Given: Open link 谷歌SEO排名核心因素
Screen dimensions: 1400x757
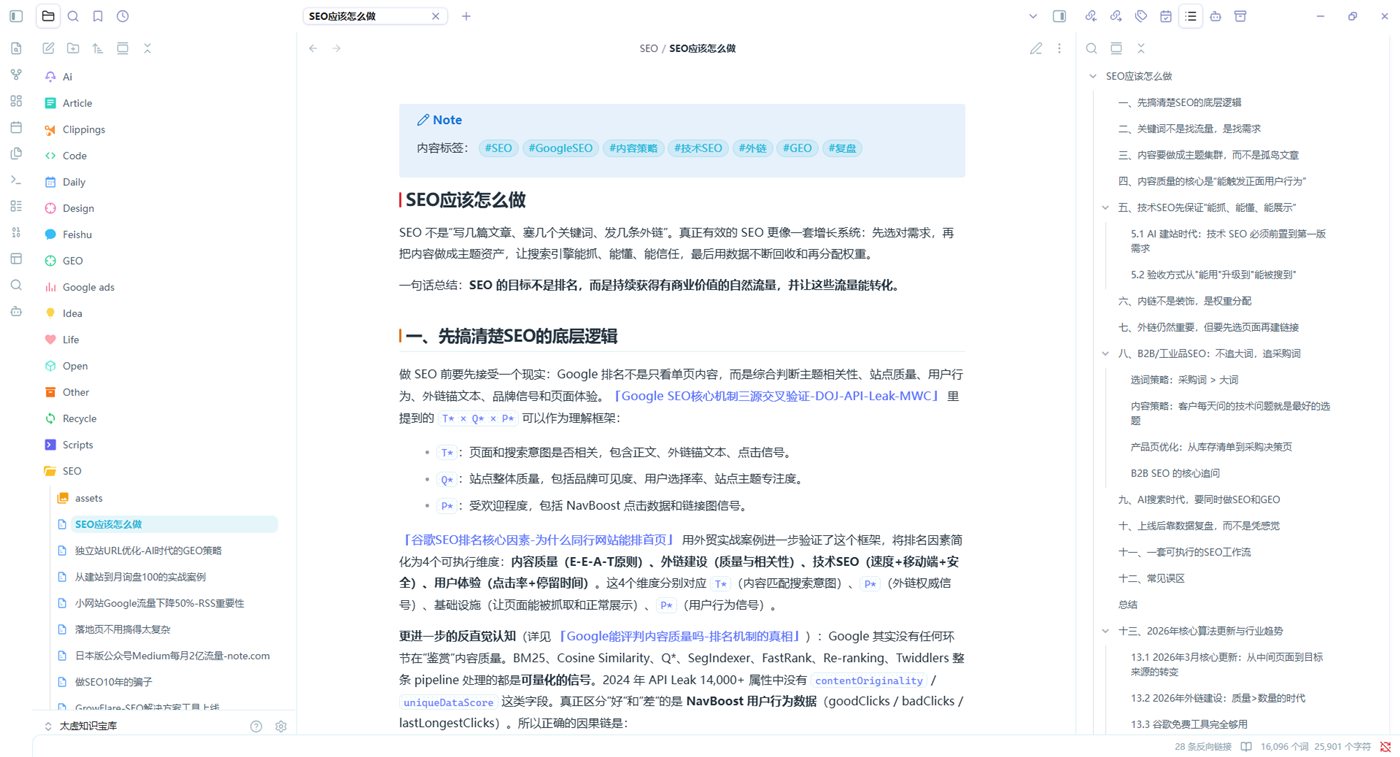Looking at the screenshot, I should (x=538, y=540).
